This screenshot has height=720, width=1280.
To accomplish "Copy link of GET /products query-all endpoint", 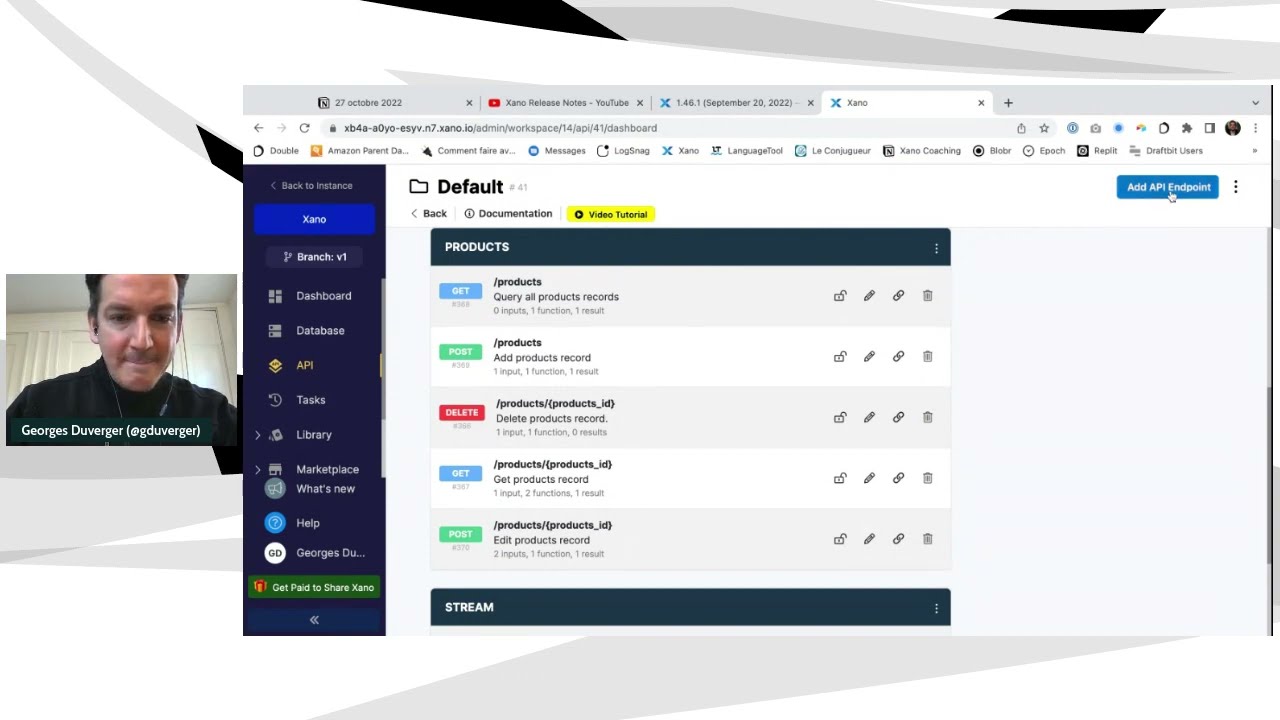I will [x=898, y=296].
